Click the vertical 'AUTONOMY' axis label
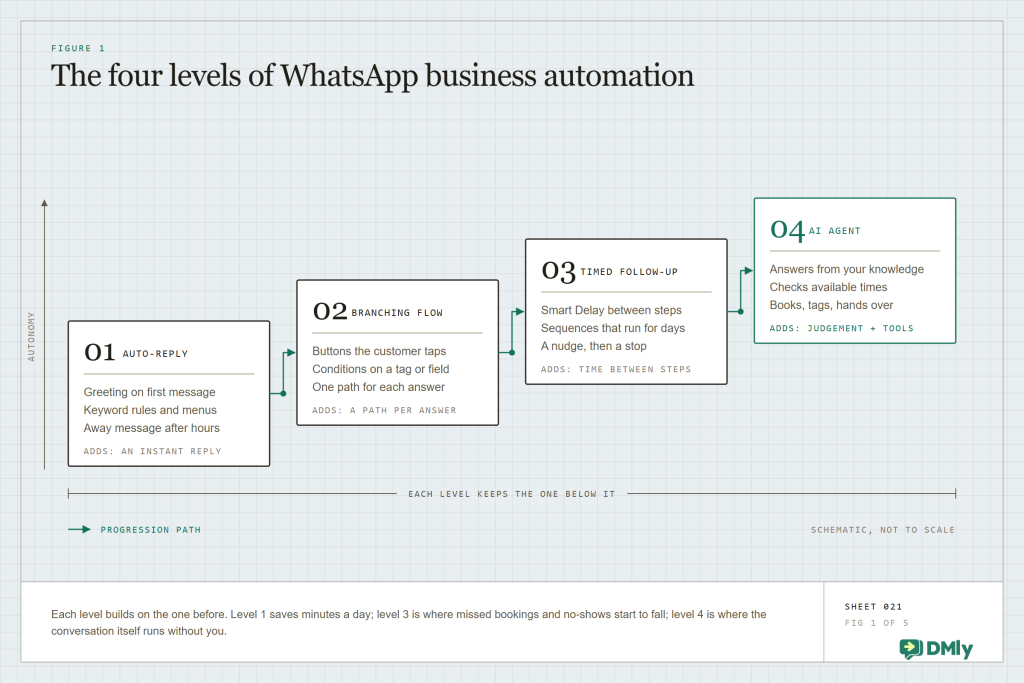The image size is (1024, 683). [x=31, y=337]
